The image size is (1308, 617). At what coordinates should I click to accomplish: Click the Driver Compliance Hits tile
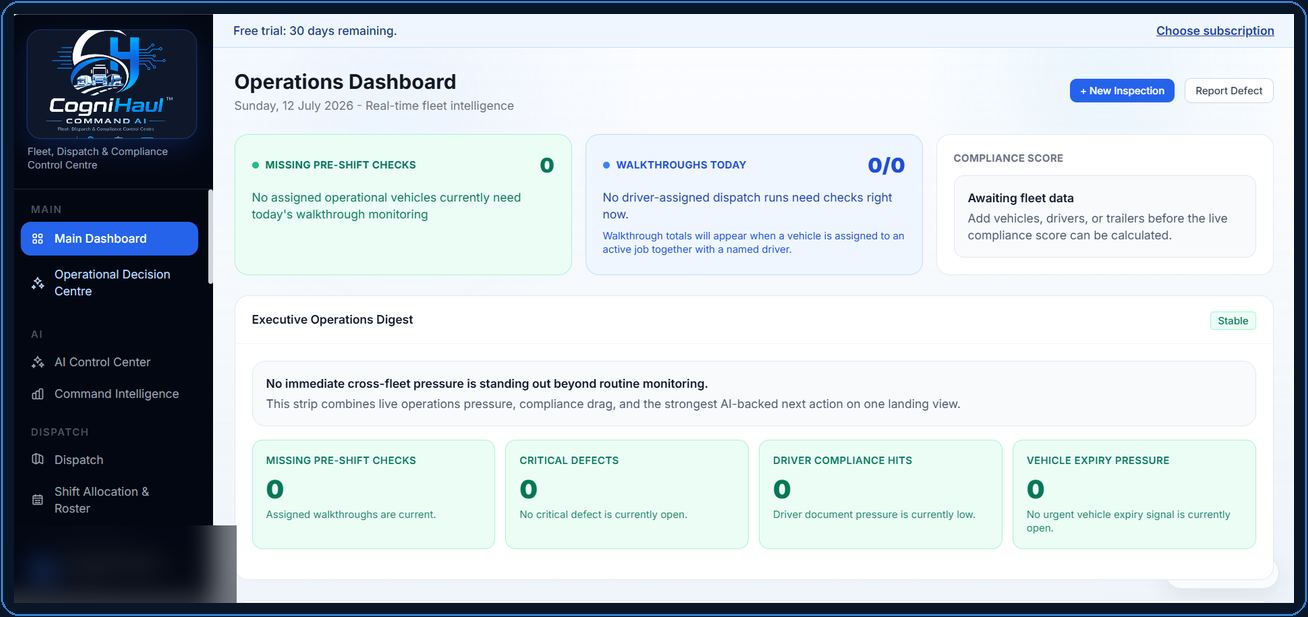pos(880,494)
